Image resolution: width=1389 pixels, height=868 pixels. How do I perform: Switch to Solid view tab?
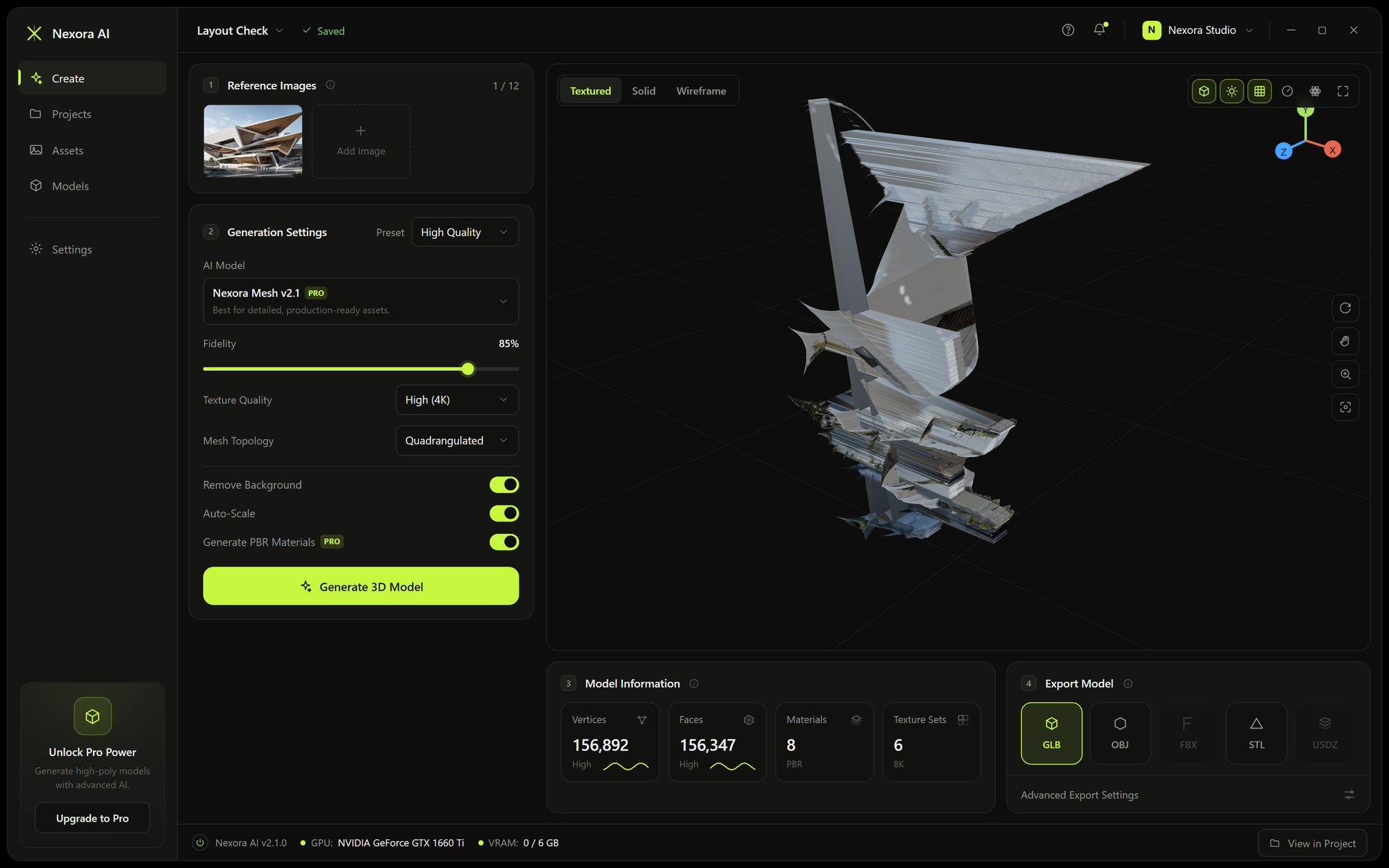(644, 91)
